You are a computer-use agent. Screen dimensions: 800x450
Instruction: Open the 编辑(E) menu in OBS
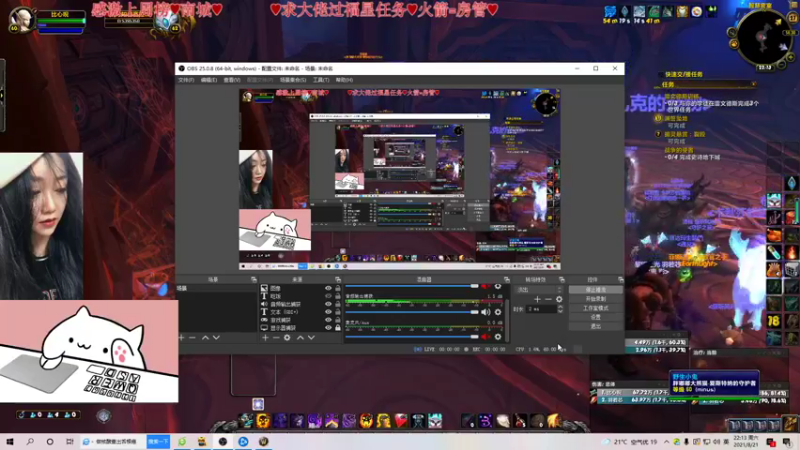(209, 80)
